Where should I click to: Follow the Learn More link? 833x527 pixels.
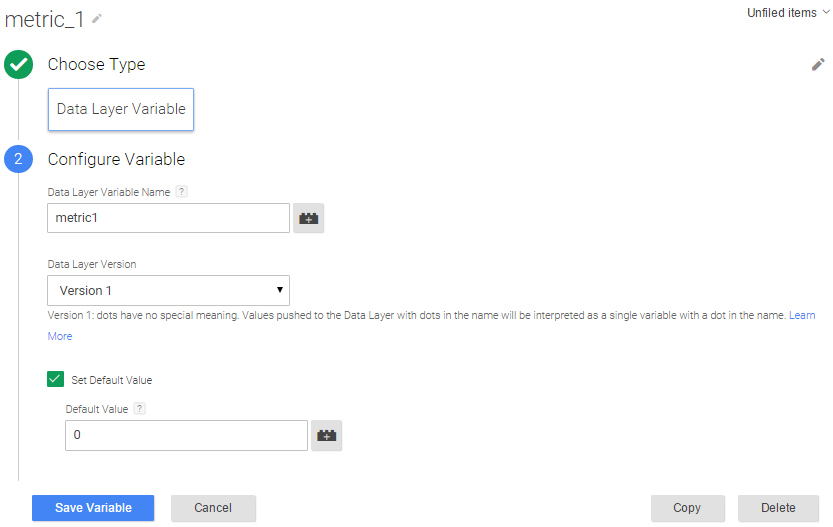pyautogui.click(x=802, y=316)
